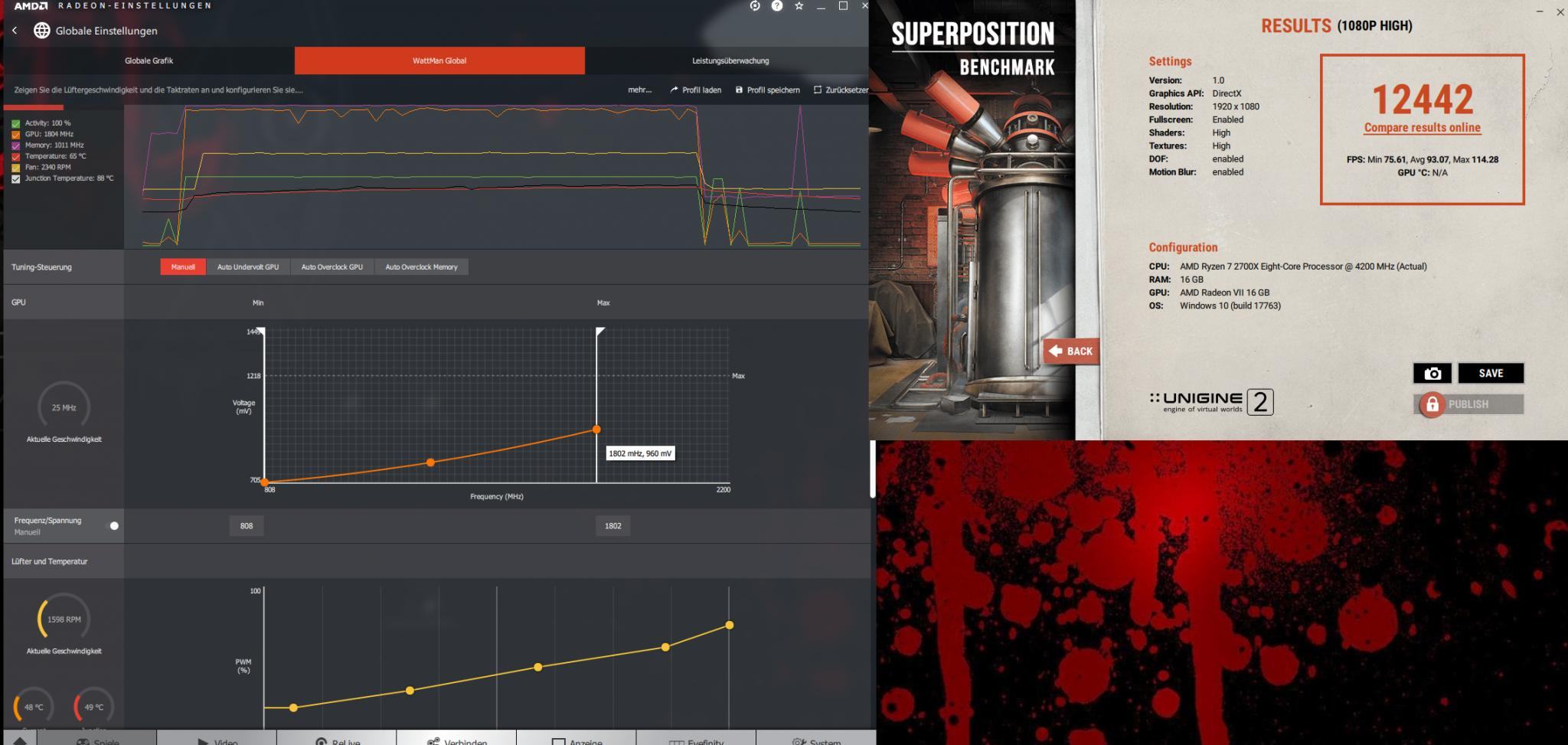This screenshot has width=1568, height=745.
Task: Open the Radeon home icon in bottom bar
Action: [x=20, y=740]
